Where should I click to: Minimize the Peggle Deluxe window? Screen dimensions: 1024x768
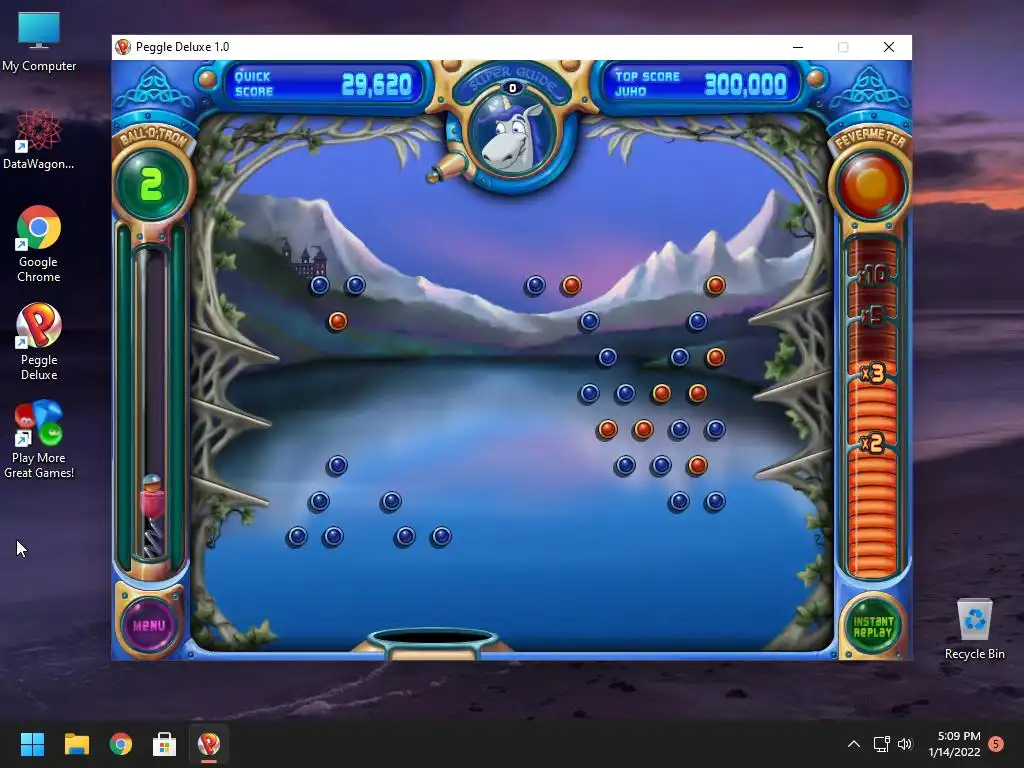798,47
